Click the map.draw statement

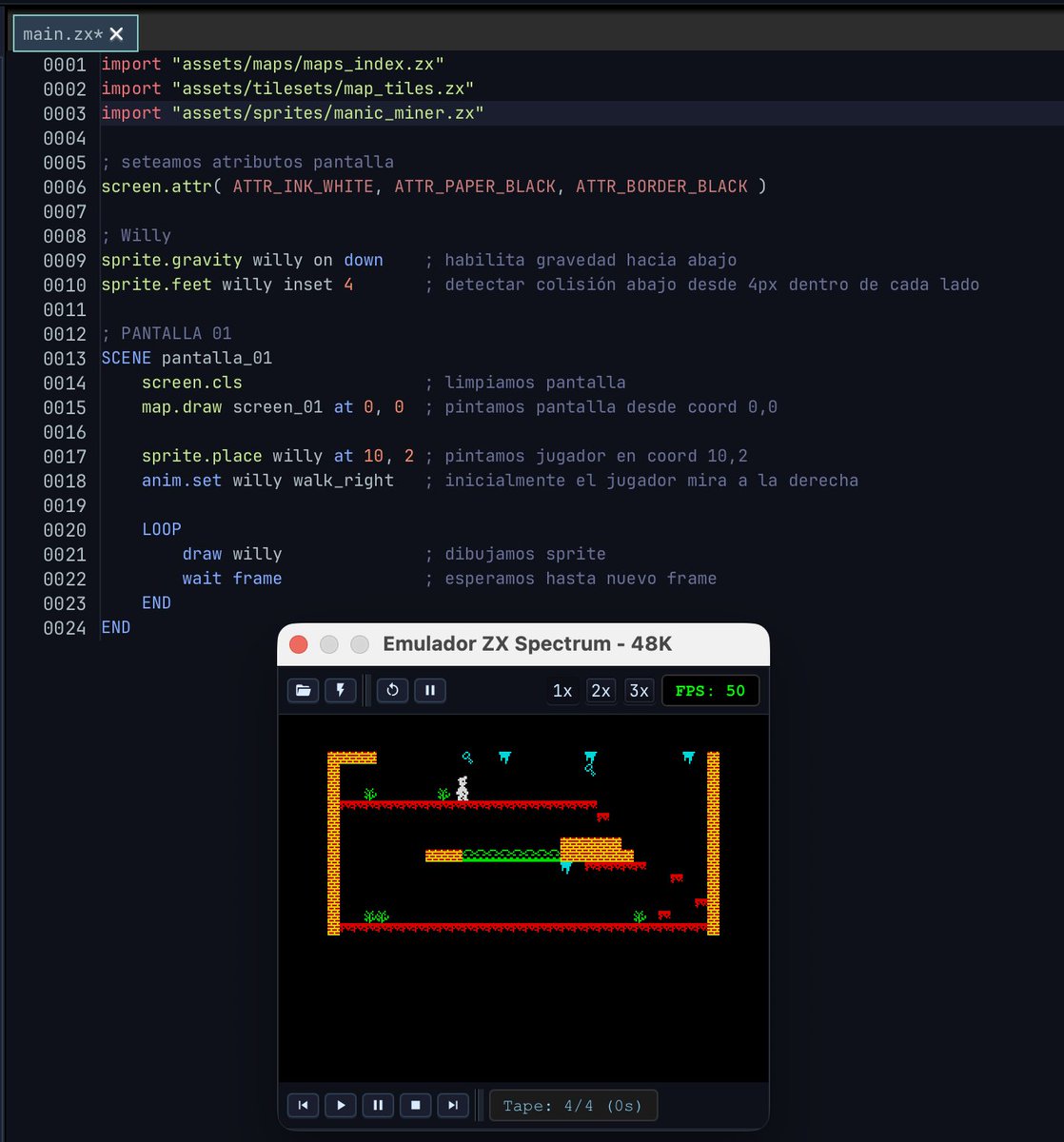coord(273,407)
